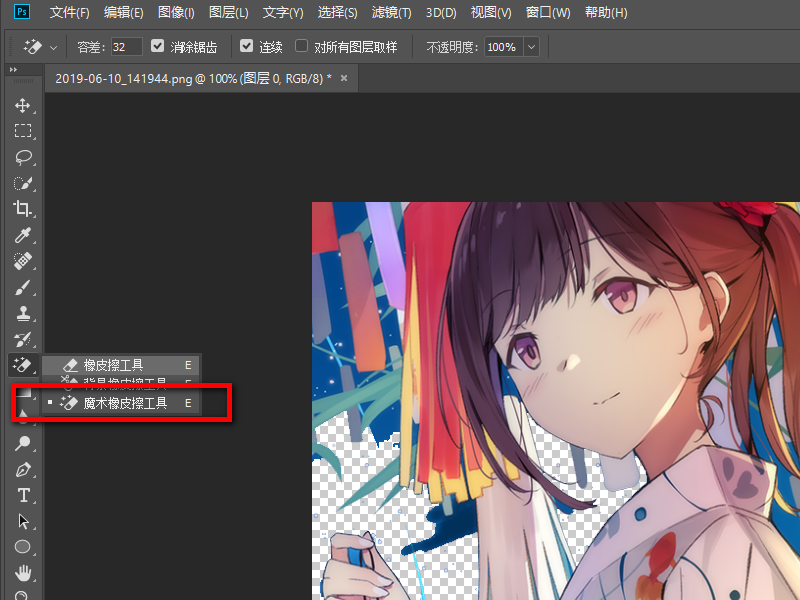Select the Lasso tool

(22, 157)
